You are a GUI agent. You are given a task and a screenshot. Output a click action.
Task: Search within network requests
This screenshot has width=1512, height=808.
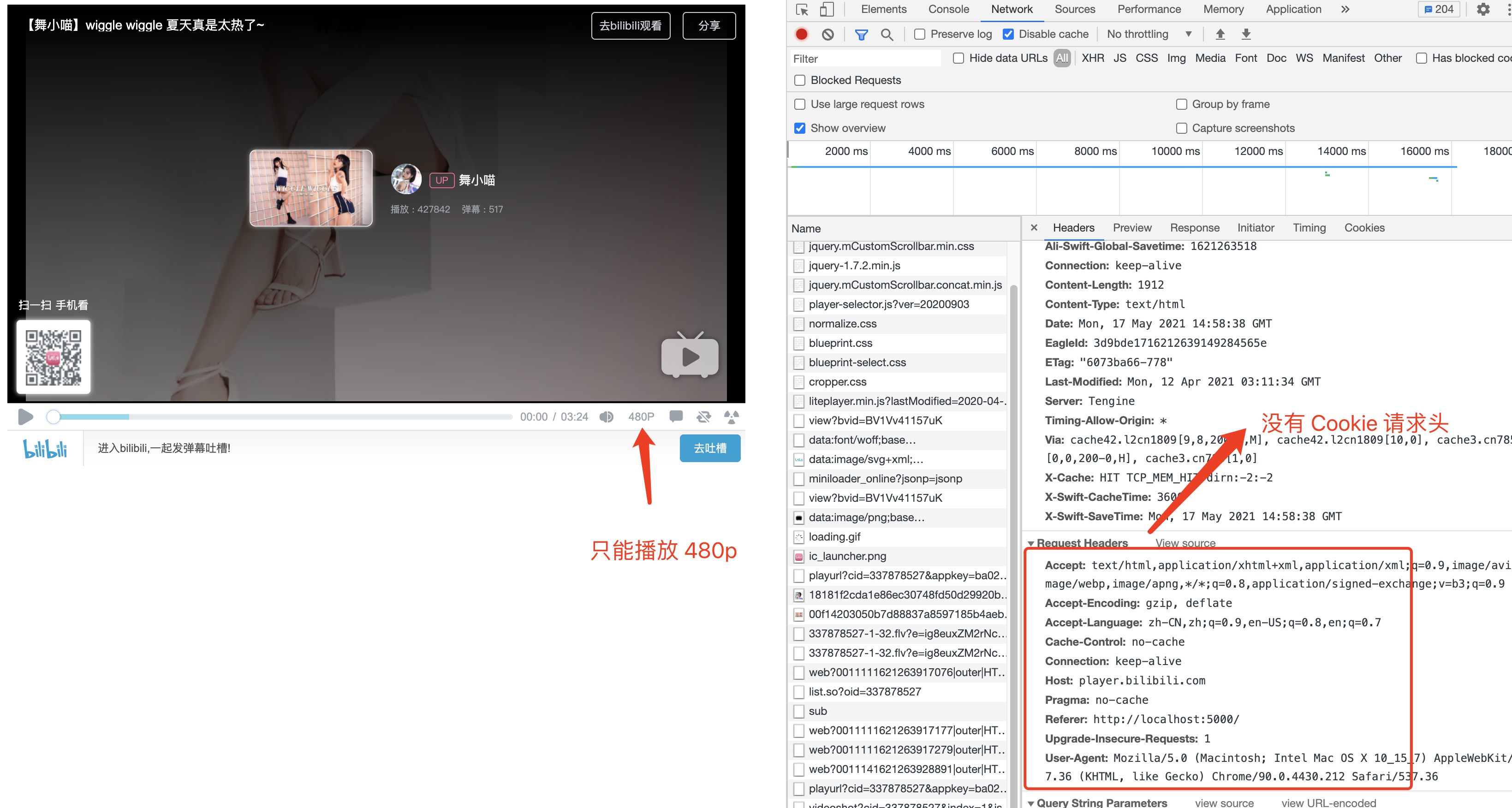(887, 34)
